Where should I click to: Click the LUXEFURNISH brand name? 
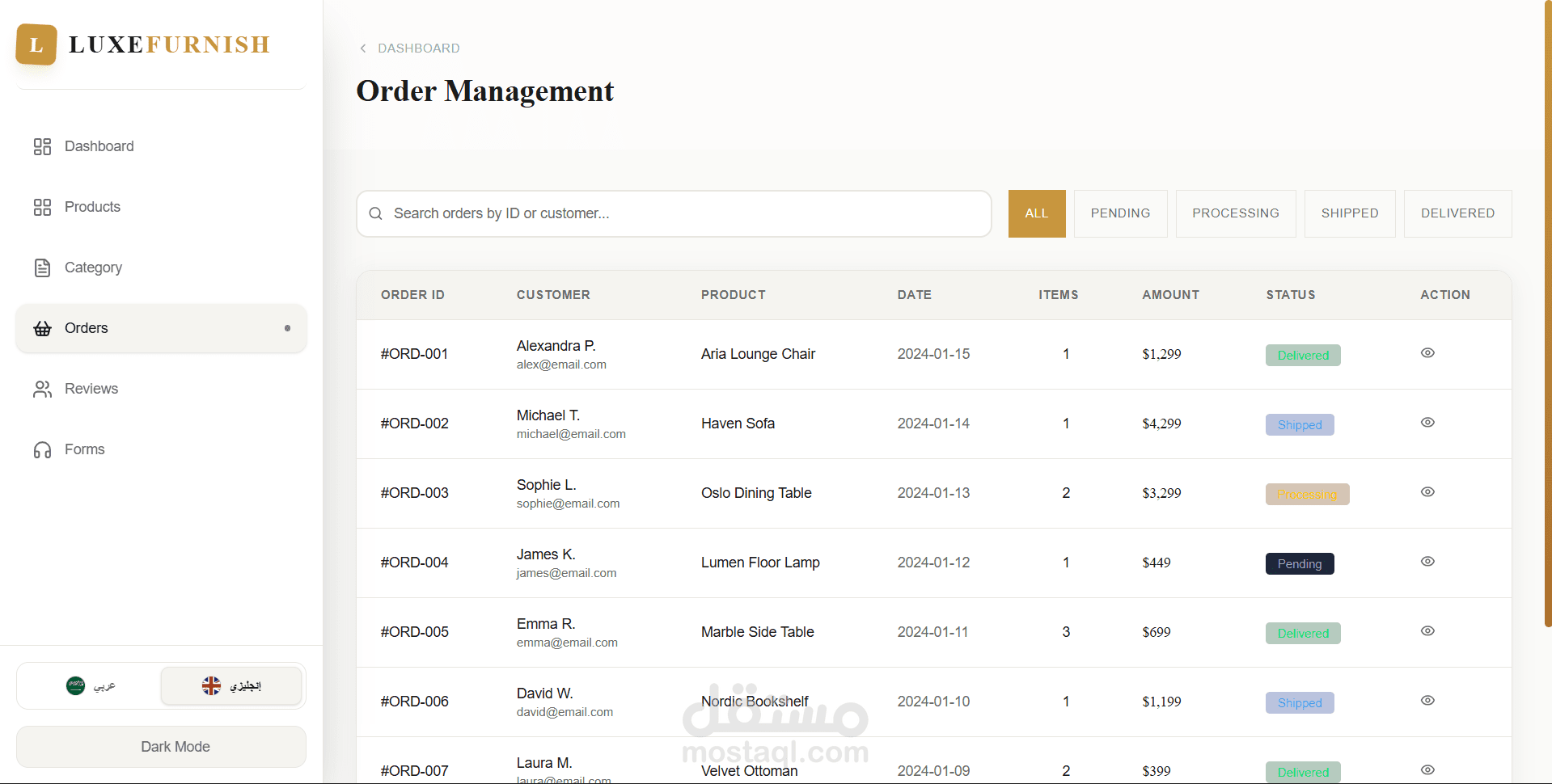pos(170,44)
